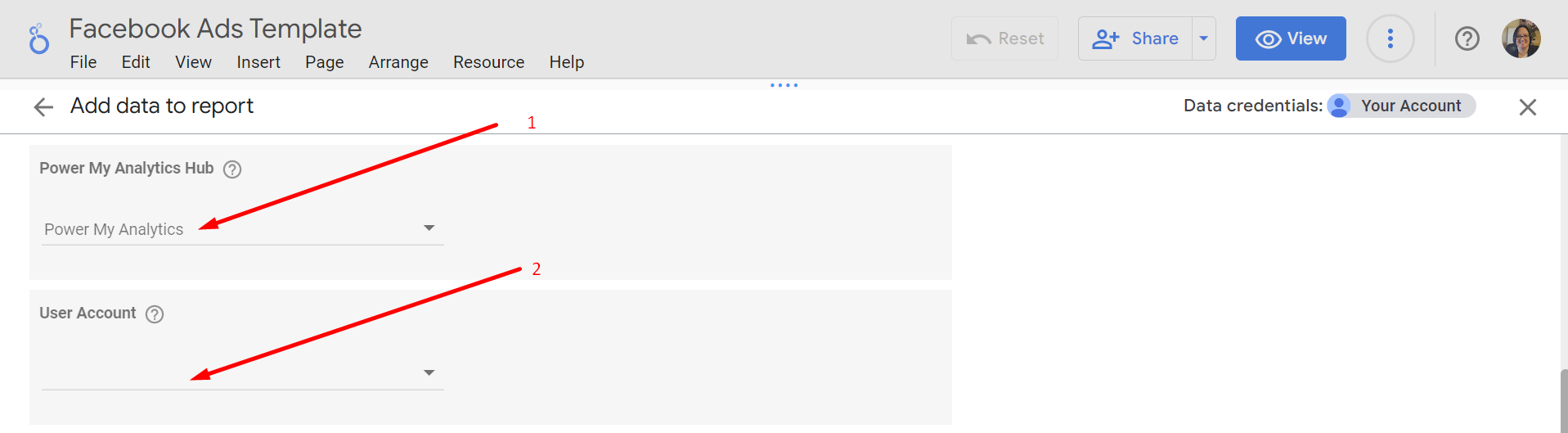The image size is (1568, 433).
Task: Open the Arrange menu
Action: (398, 62)
